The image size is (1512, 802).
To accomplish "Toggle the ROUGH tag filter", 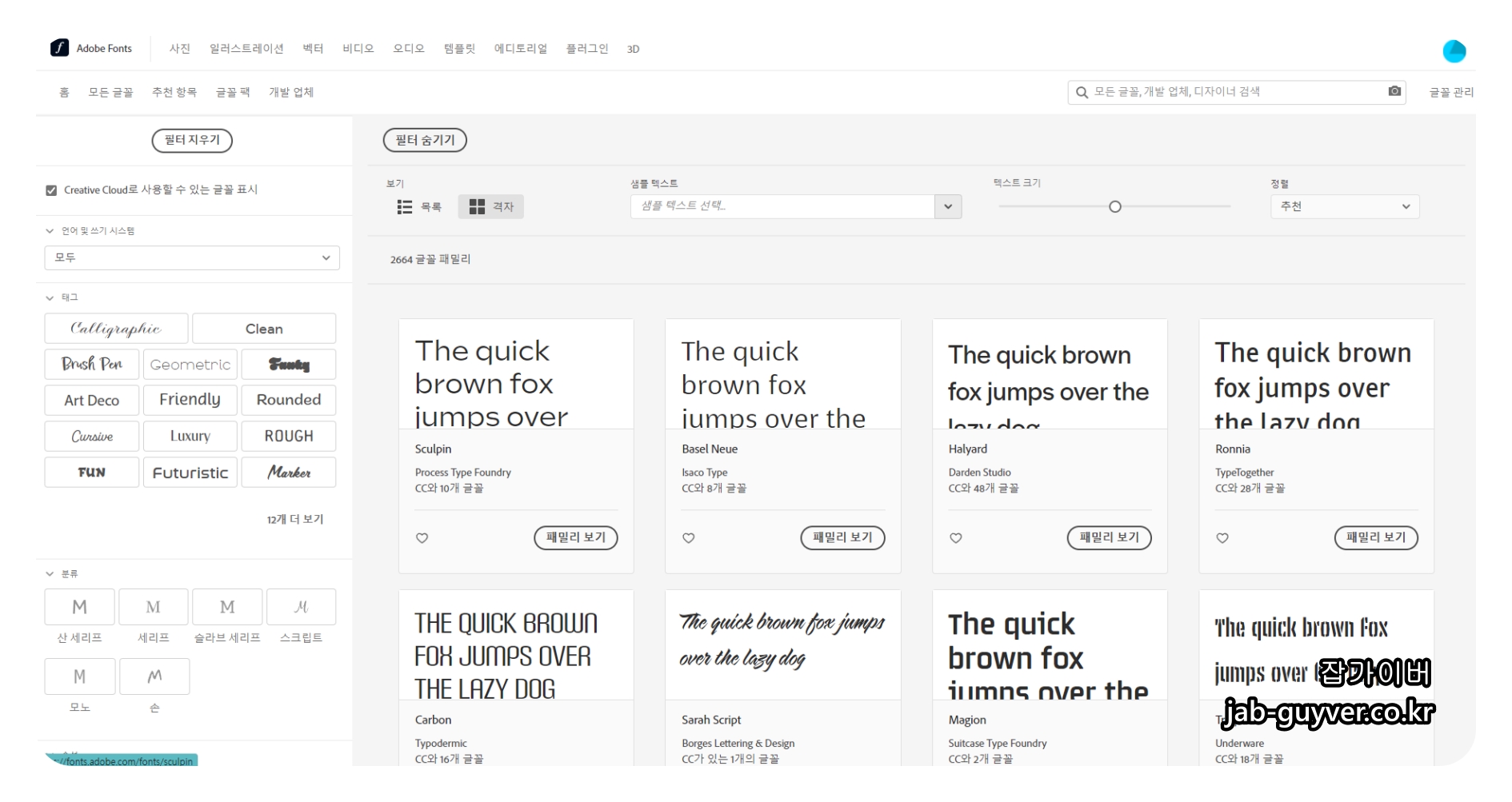I will pos(289,437).
